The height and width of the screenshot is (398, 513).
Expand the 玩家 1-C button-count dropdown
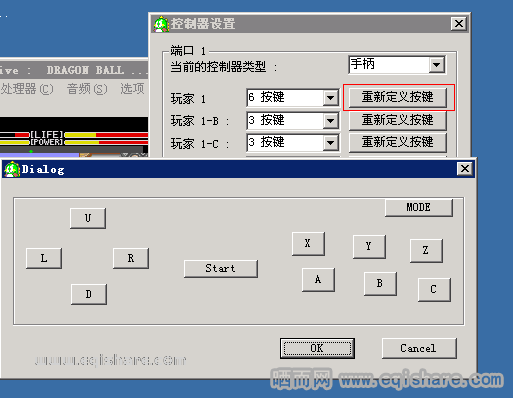pyautogui.click(x=330, y=143)
